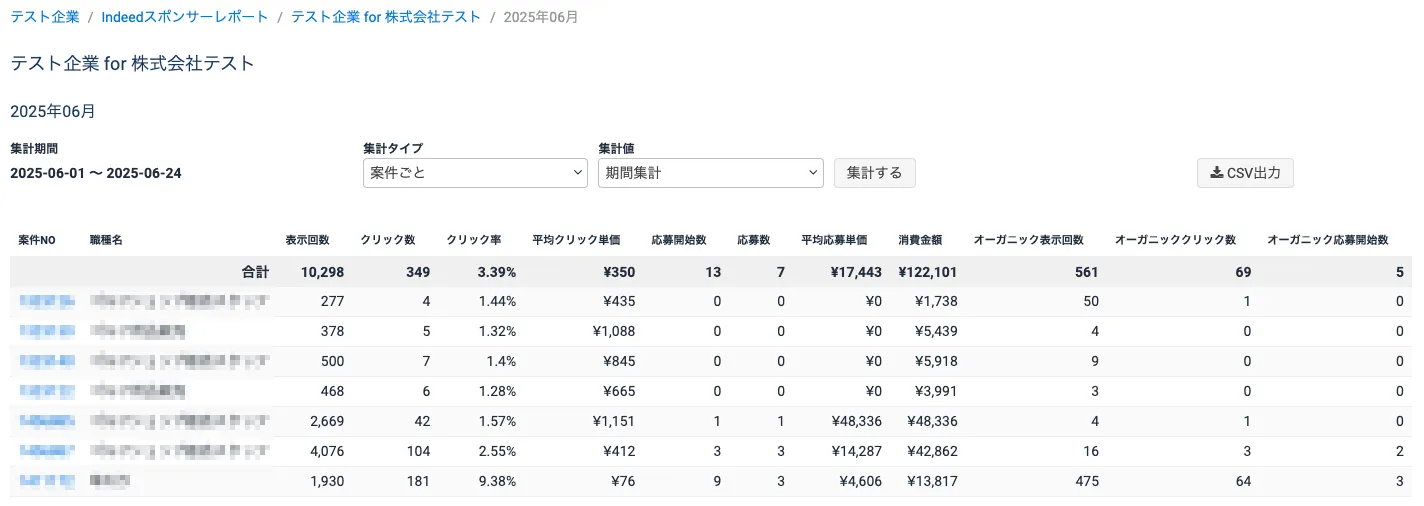
Task: Click the 消費金額 column header
Action: 920,241
